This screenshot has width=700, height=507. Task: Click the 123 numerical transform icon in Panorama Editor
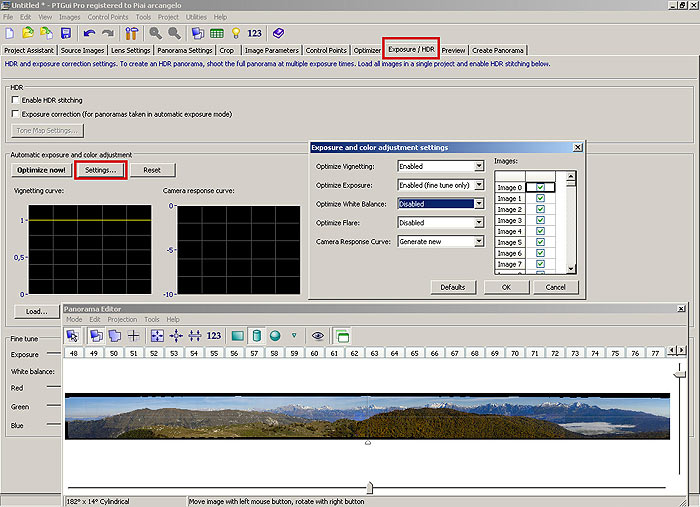coord(214,336)
